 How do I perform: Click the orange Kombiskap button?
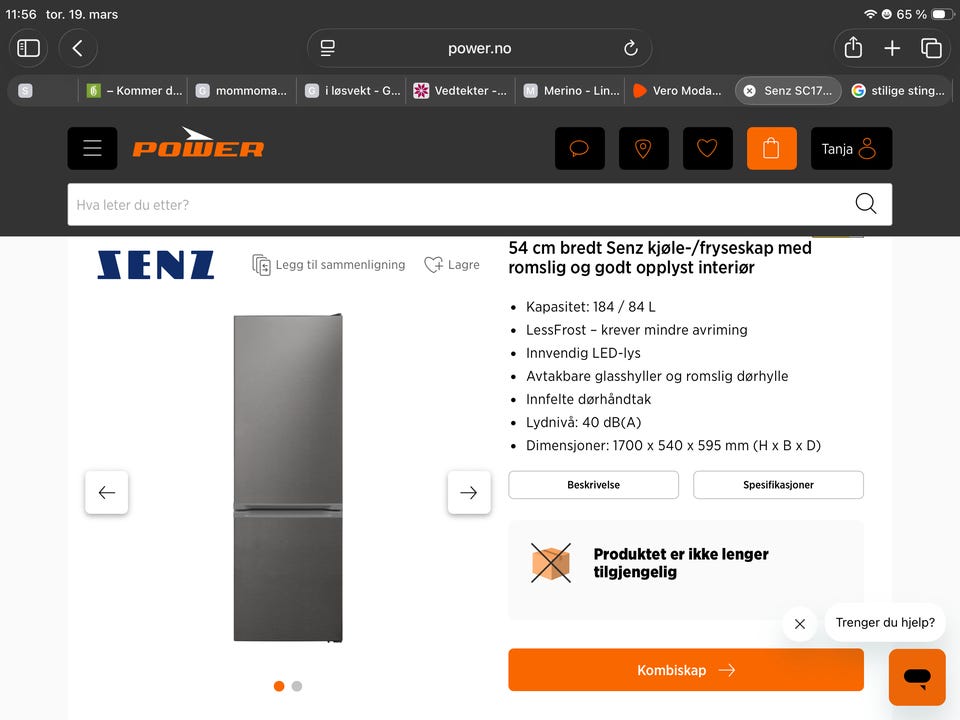(686, 670)
